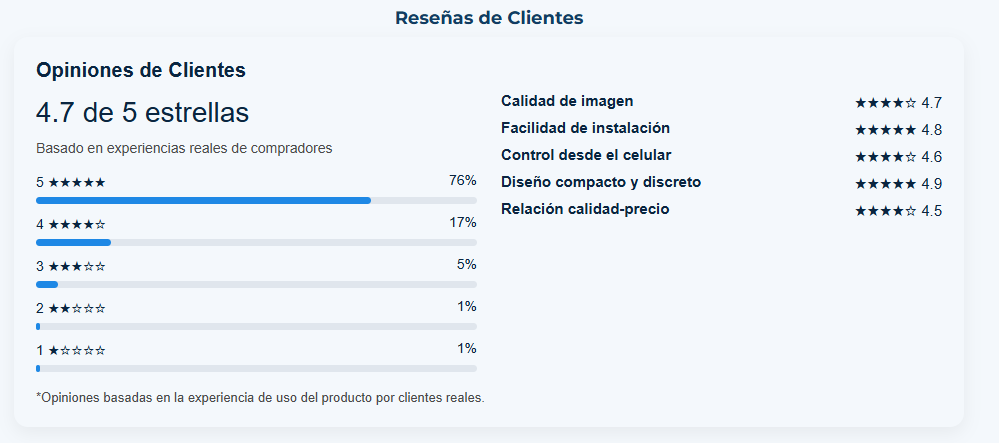Click the Opiniones de Clientes title
This screenshot has width=999, height=443.
[x=141, y=71]
